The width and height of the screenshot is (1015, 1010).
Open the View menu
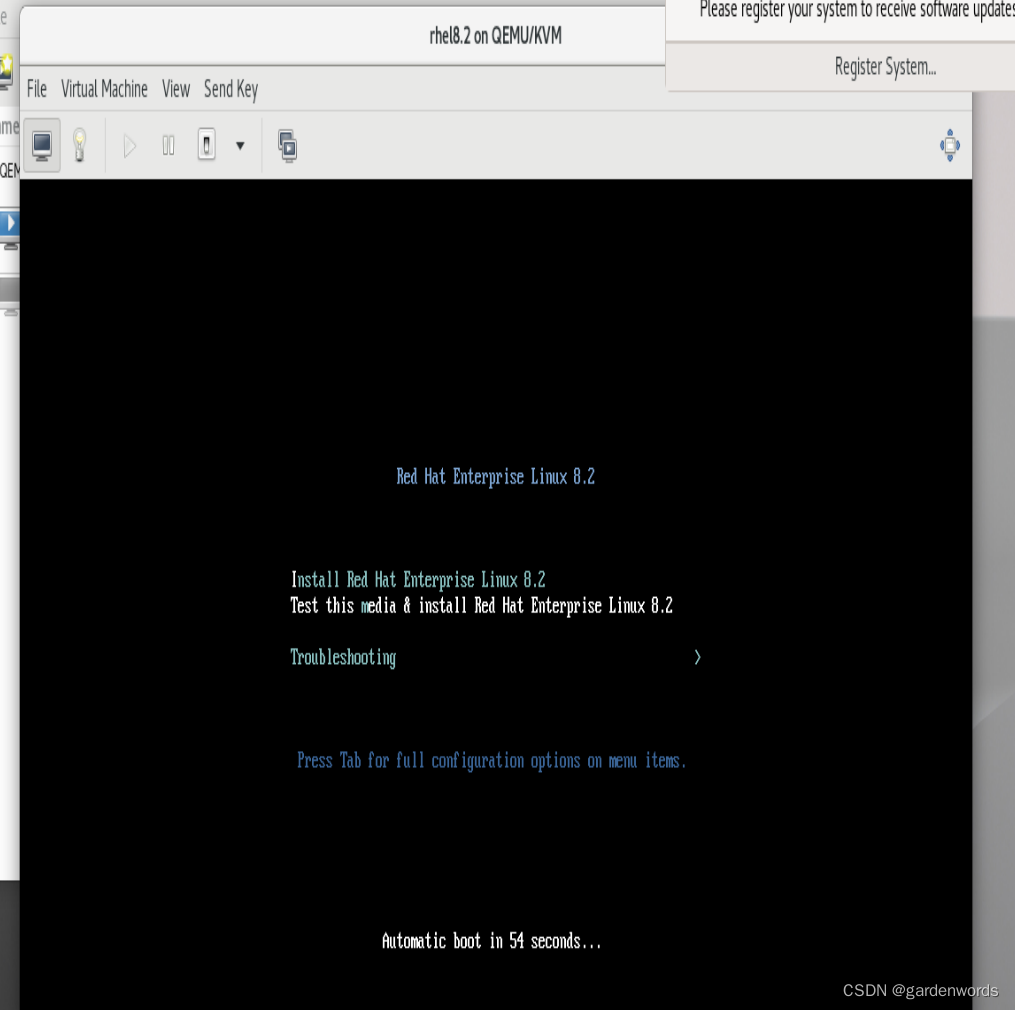176,89
